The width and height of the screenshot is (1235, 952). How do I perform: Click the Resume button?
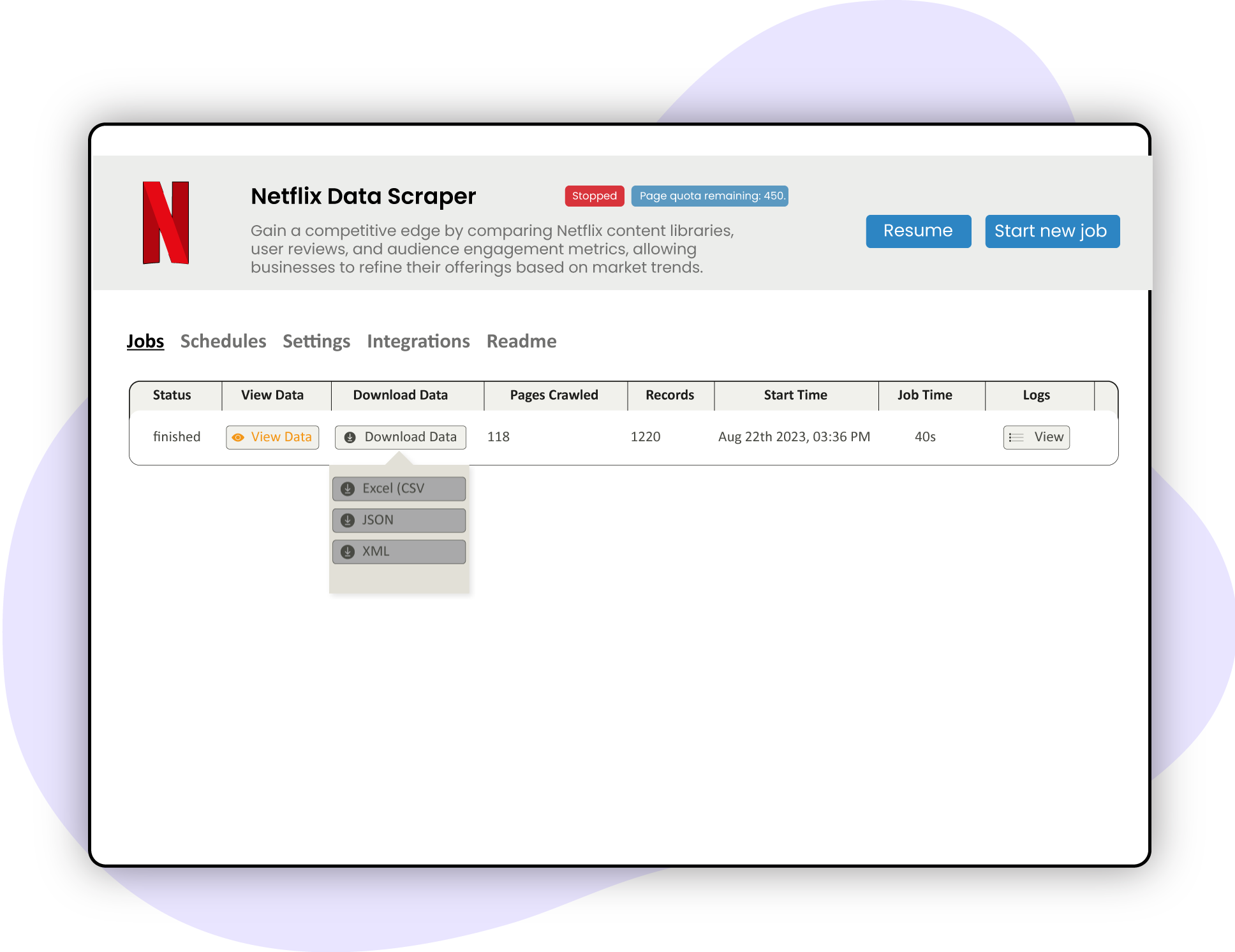click(916, 231)
